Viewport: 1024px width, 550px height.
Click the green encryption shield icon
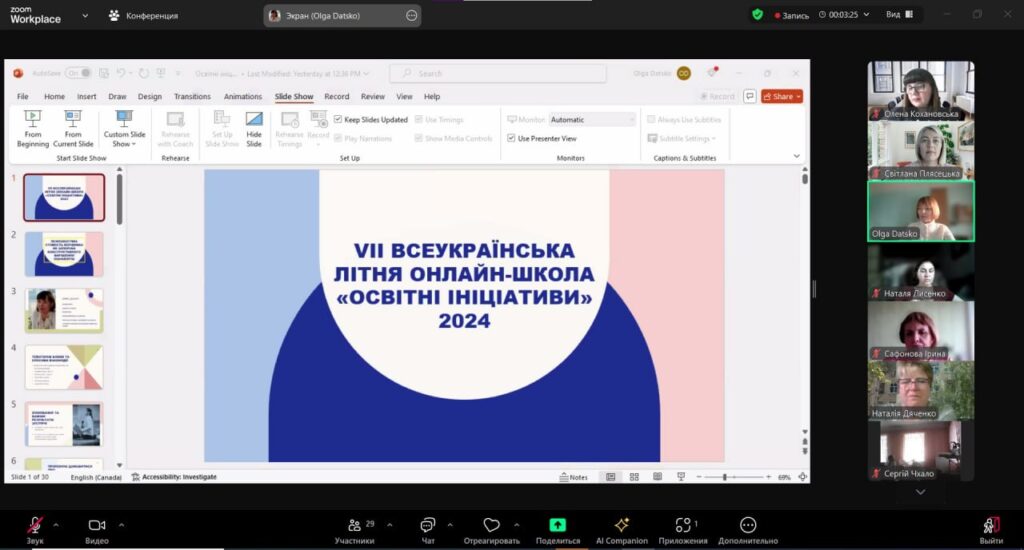coord(758,14)
